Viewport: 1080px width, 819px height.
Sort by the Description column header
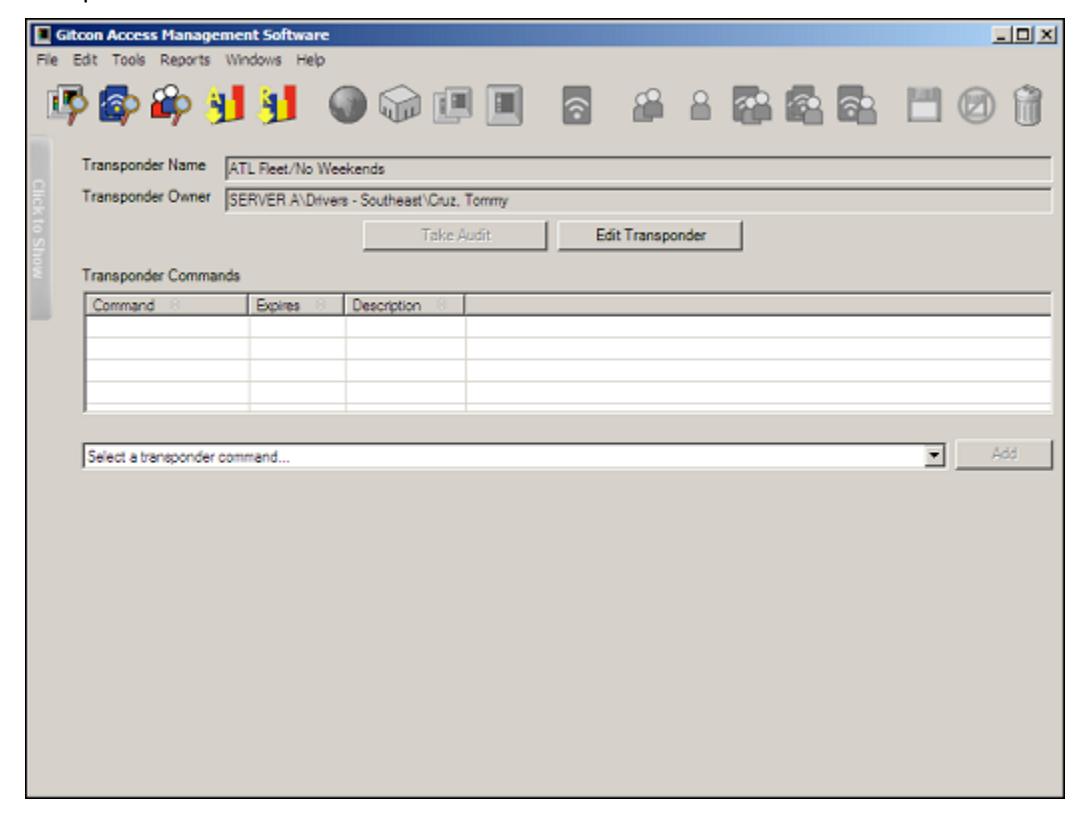(404, 305)
